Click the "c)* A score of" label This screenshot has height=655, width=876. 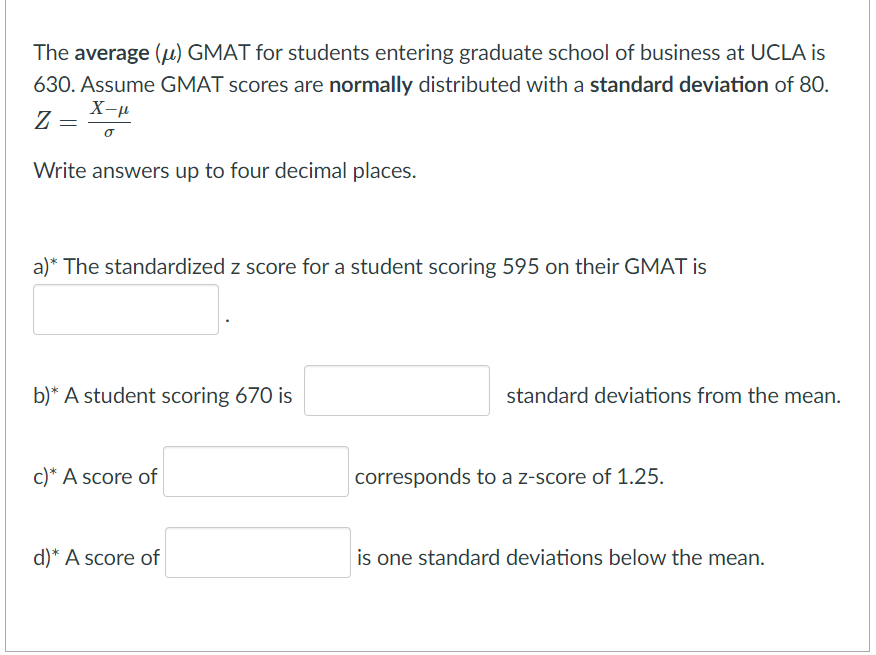point(95,477)
